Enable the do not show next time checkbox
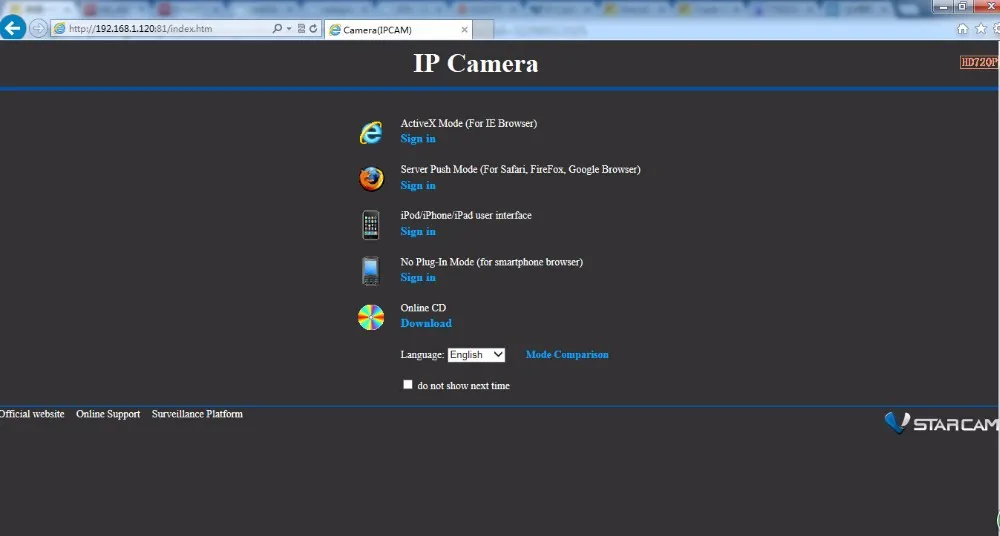Image resolution: width=1000 pixels, height=536 pixels. [408, 384]
